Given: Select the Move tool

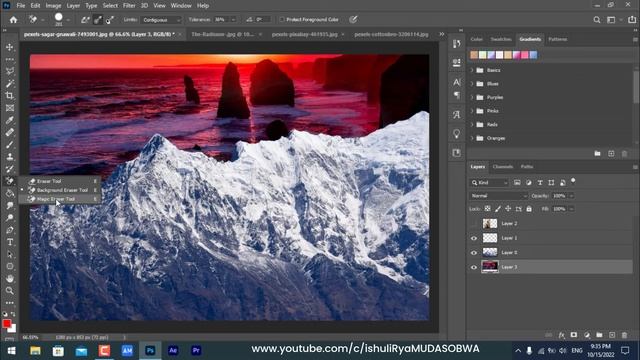Looking at the screenshot, I should coord(9,47).
